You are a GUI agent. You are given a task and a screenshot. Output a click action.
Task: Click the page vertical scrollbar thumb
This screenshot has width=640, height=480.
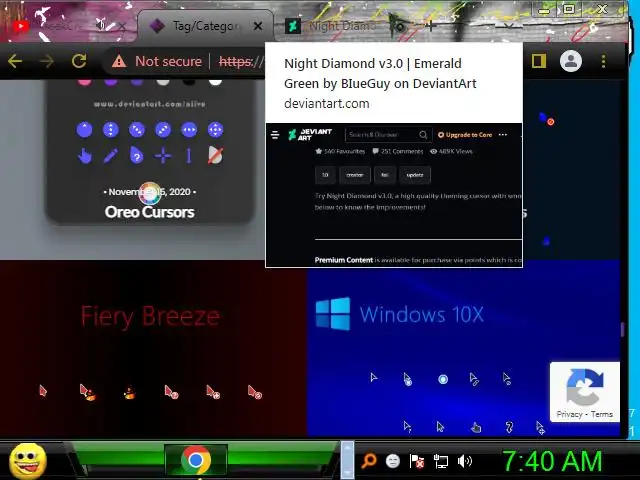point(622,330)
